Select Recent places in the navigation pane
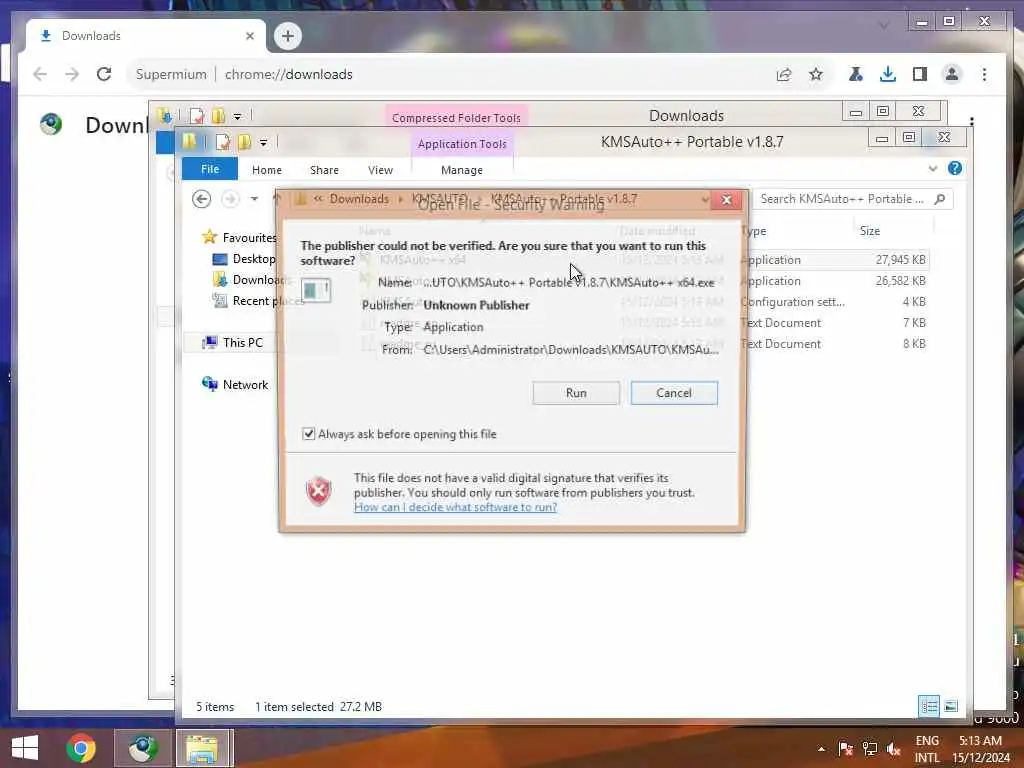This screenshot has width=1024, height=768. point(258,300)
